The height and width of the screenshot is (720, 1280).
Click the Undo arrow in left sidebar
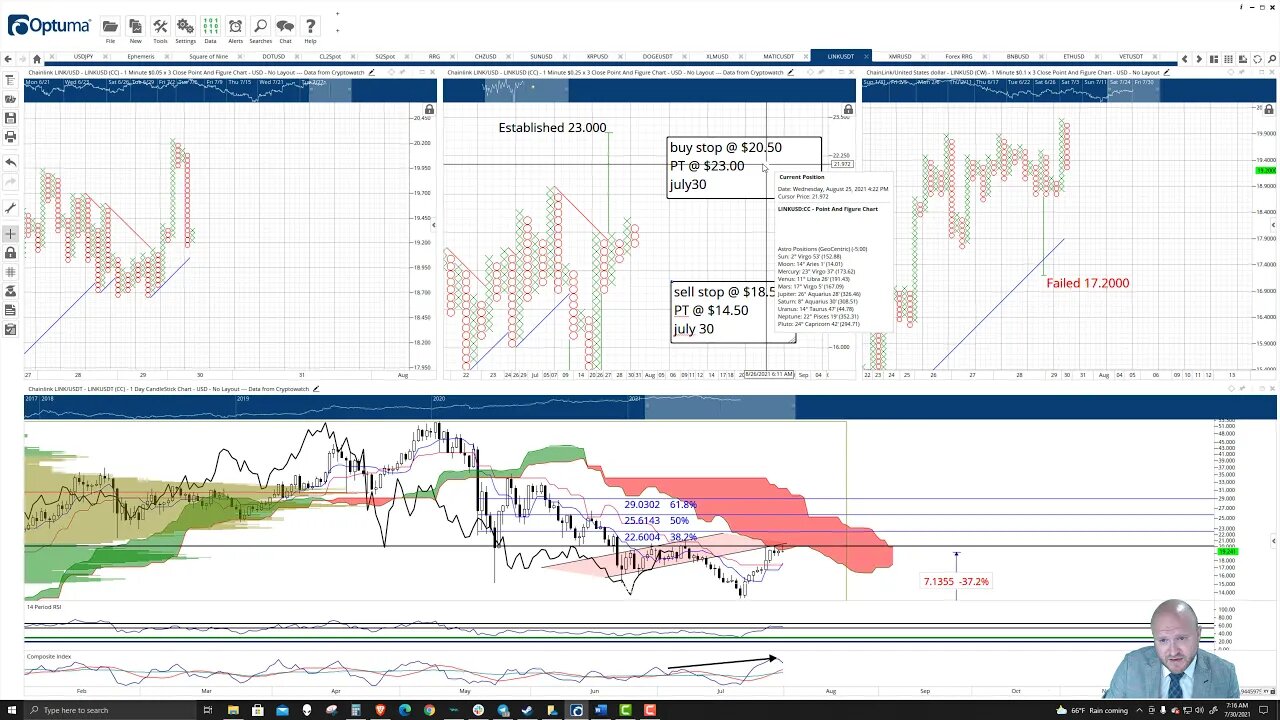10,162
